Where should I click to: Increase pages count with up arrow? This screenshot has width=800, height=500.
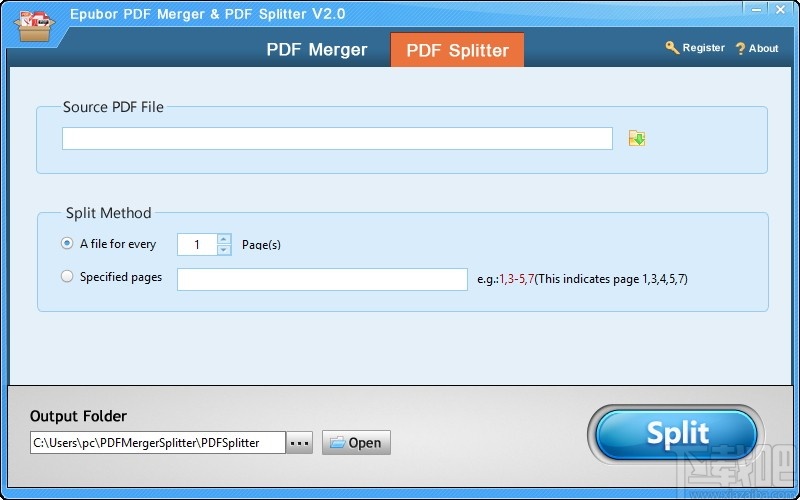pos(224,239)
